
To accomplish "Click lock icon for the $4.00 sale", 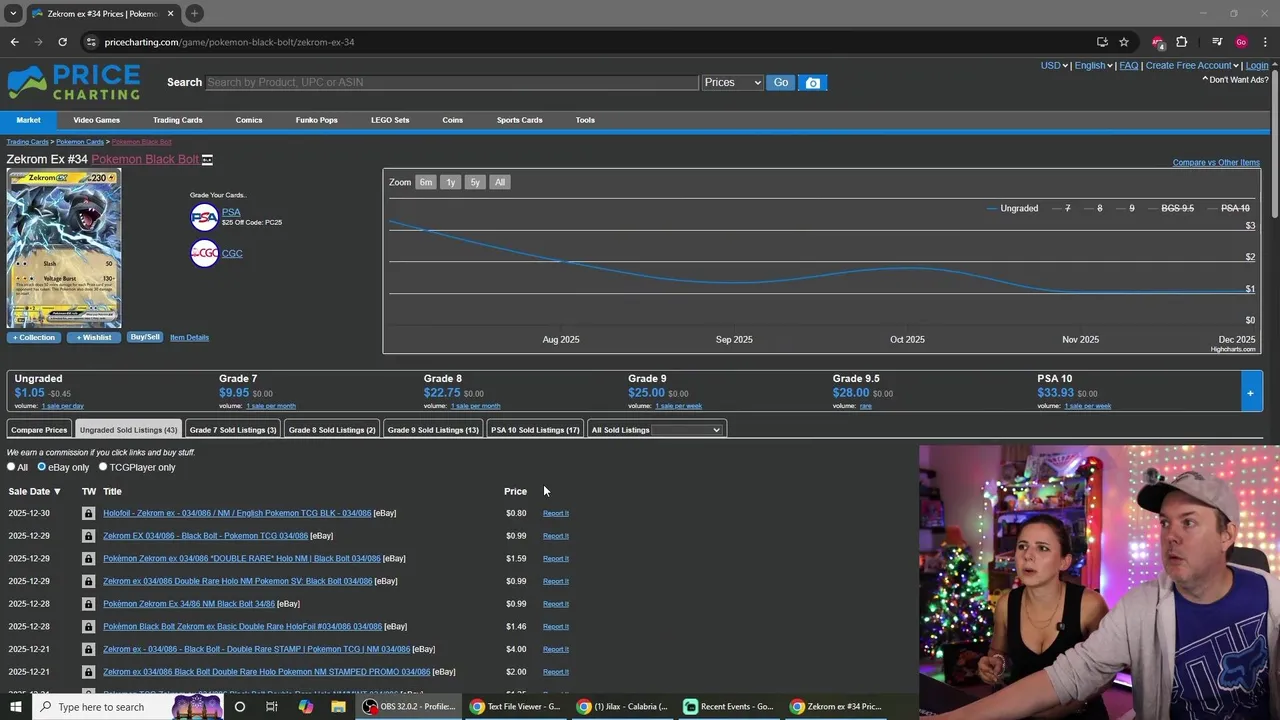I will click(88, 649).
